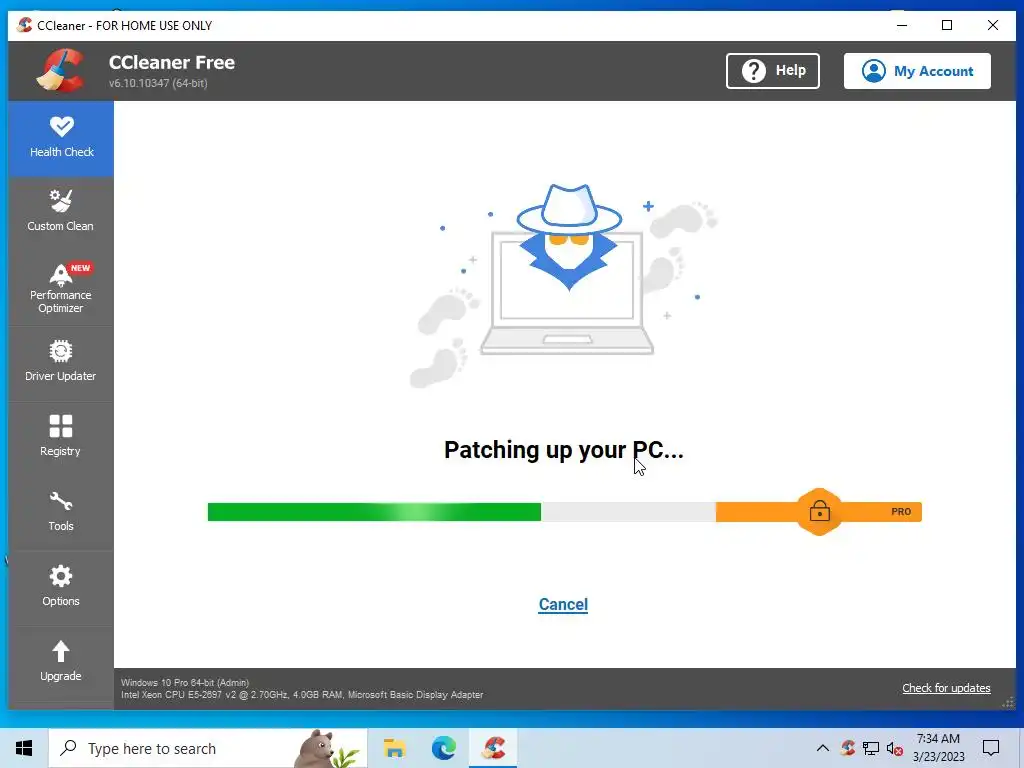Screen dimensions: 1024x768
Task: Click the CCleaner logo in header
Action: pyautogui.click(x=61, y=71)
